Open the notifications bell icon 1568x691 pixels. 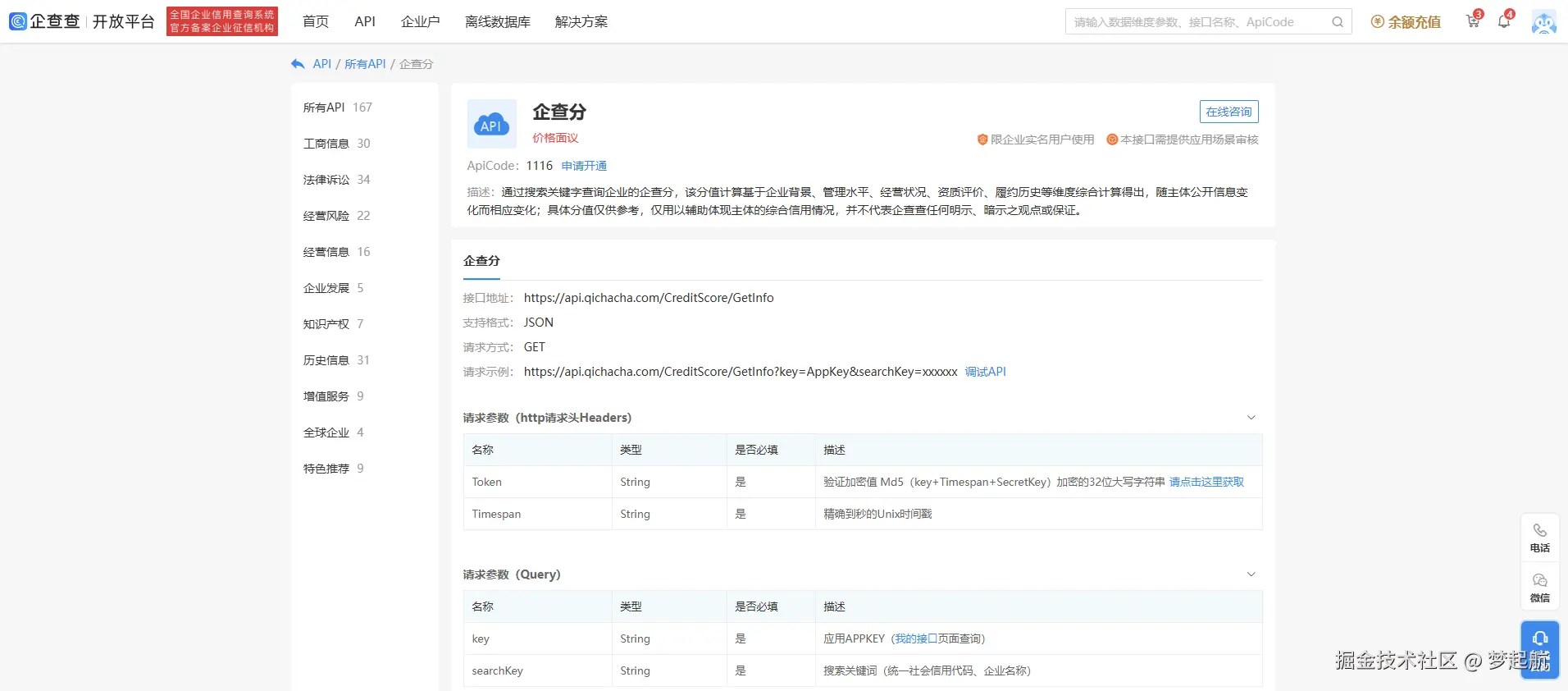point(1504,21)
